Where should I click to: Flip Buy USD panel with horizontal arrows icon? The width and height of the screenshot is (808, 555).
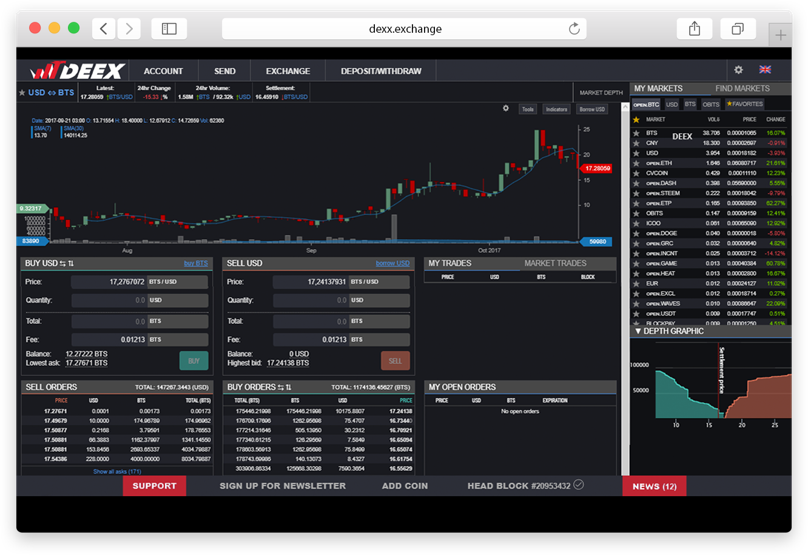click(63, 263)
